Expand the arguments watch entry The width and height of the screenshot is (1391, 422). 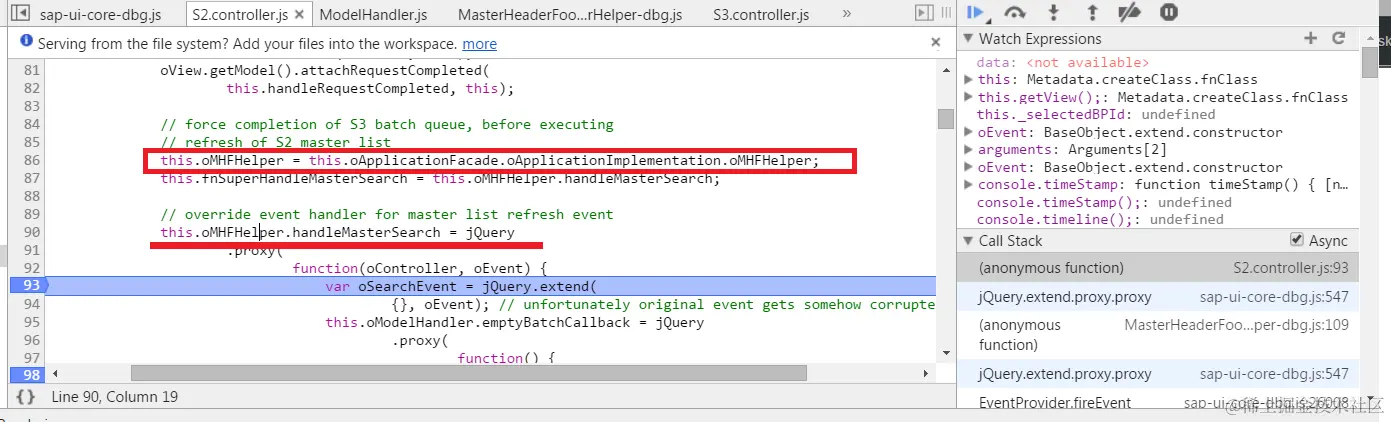coord(967,150)
